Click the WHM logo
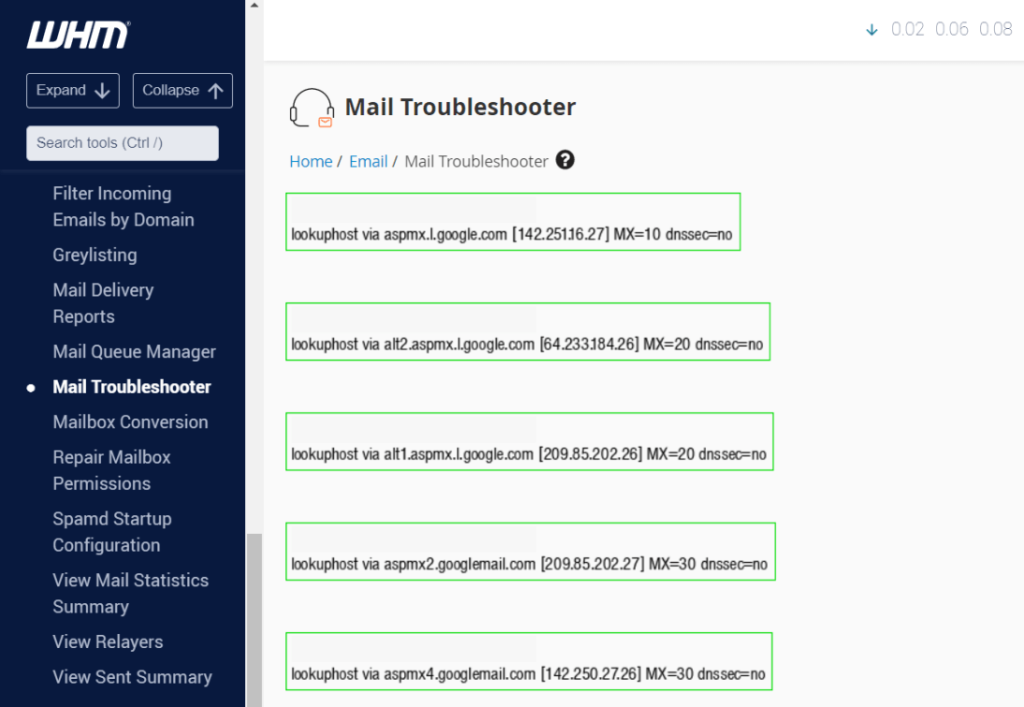Screen dimensions: 1024x707 75,33
